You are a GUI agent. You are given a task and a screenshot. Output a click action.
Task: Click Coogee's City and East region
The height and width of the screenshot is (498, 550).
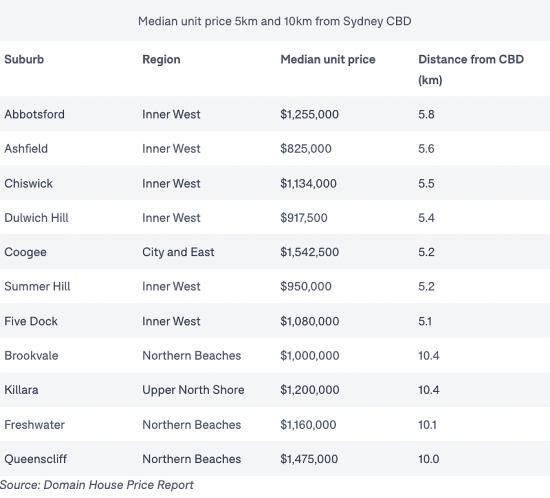pyautogui.click(x=178, y=252)
